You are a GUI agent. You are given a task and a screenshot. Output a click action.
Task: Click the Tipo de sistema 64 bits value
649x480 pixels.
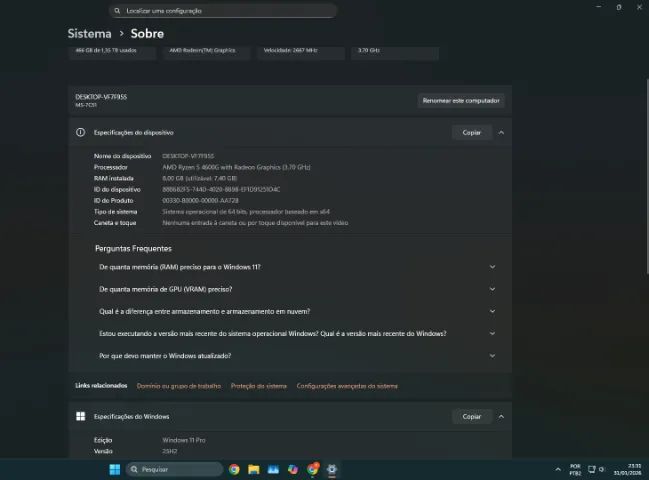pyautogui.click(x=246, y=212)
